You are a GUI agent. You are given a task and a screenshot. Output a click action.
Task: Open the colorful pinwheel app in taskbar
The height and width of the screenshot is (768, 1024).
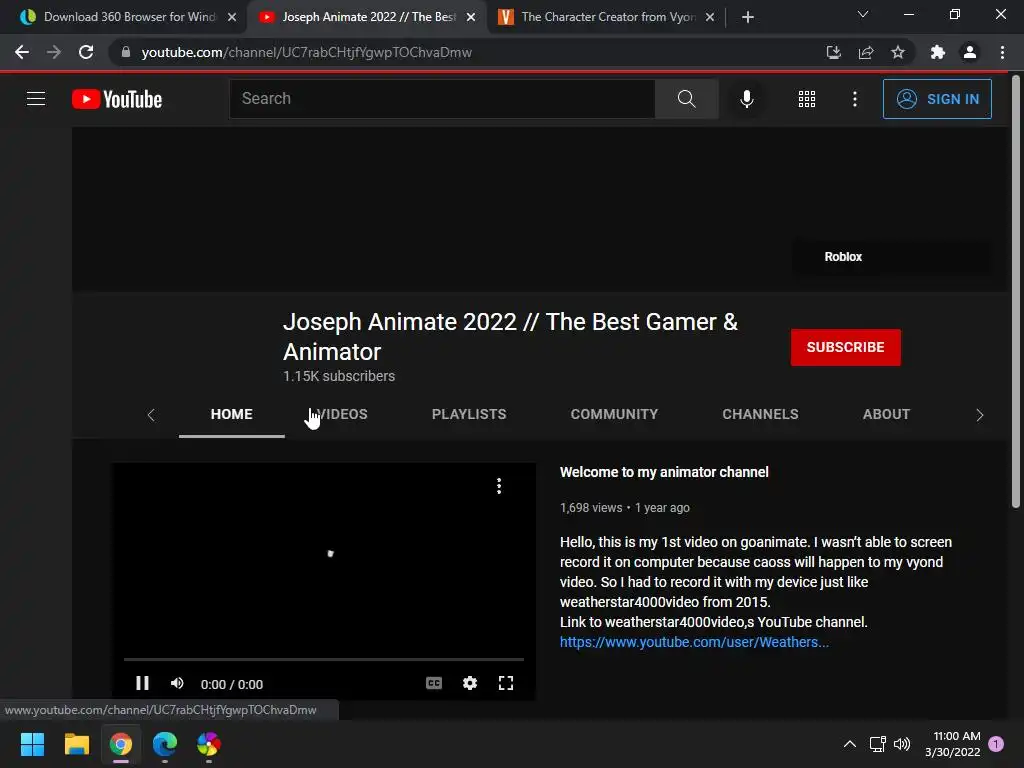[x=209, y=744]
